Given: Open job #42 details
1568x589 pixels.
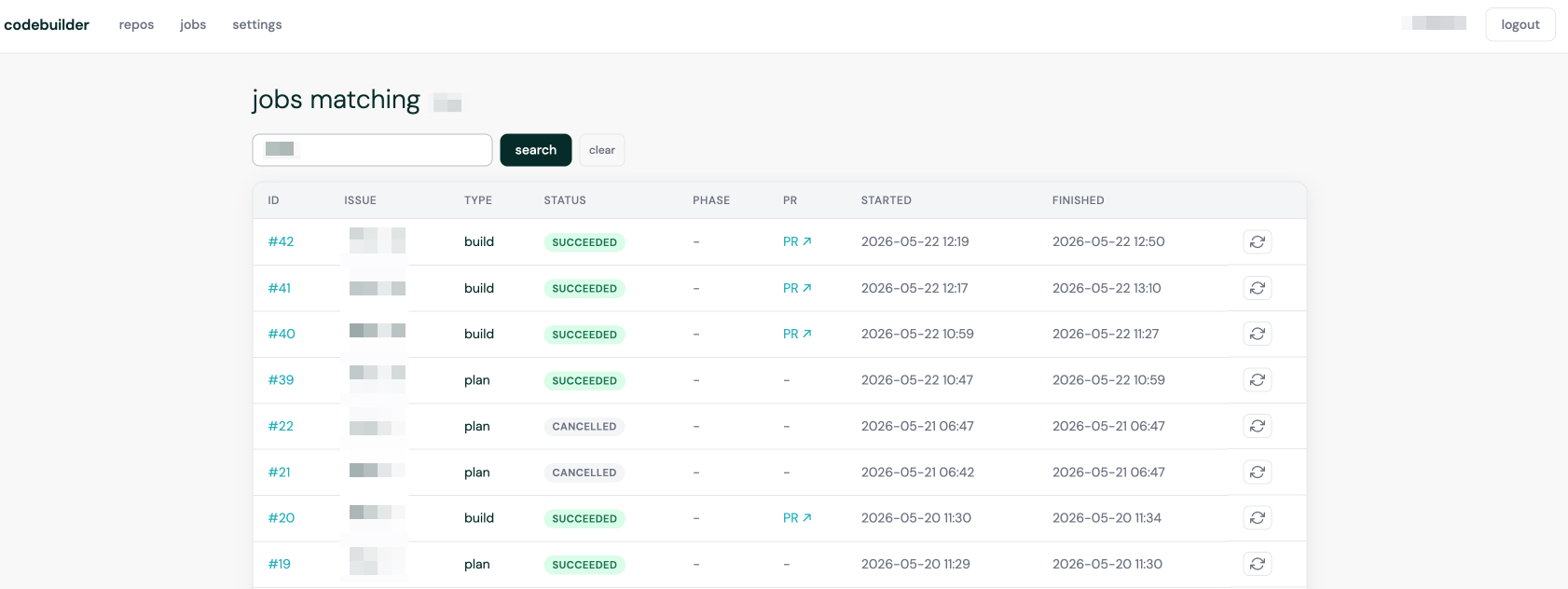Looking at the screenshot, I should click(x=281, y=241).
